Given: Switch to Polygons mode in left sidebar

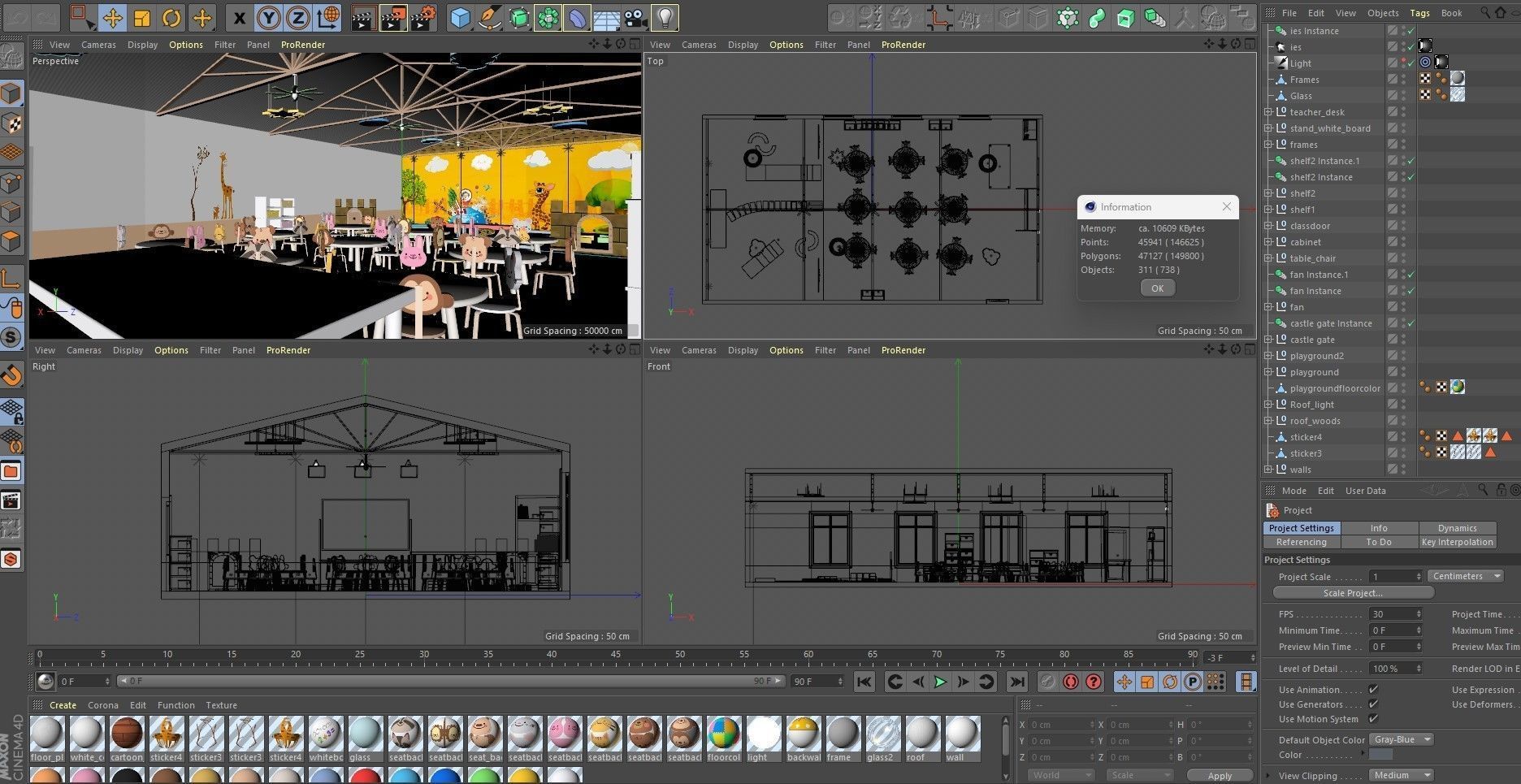Looking at the screenshot, I should [11, 241].
